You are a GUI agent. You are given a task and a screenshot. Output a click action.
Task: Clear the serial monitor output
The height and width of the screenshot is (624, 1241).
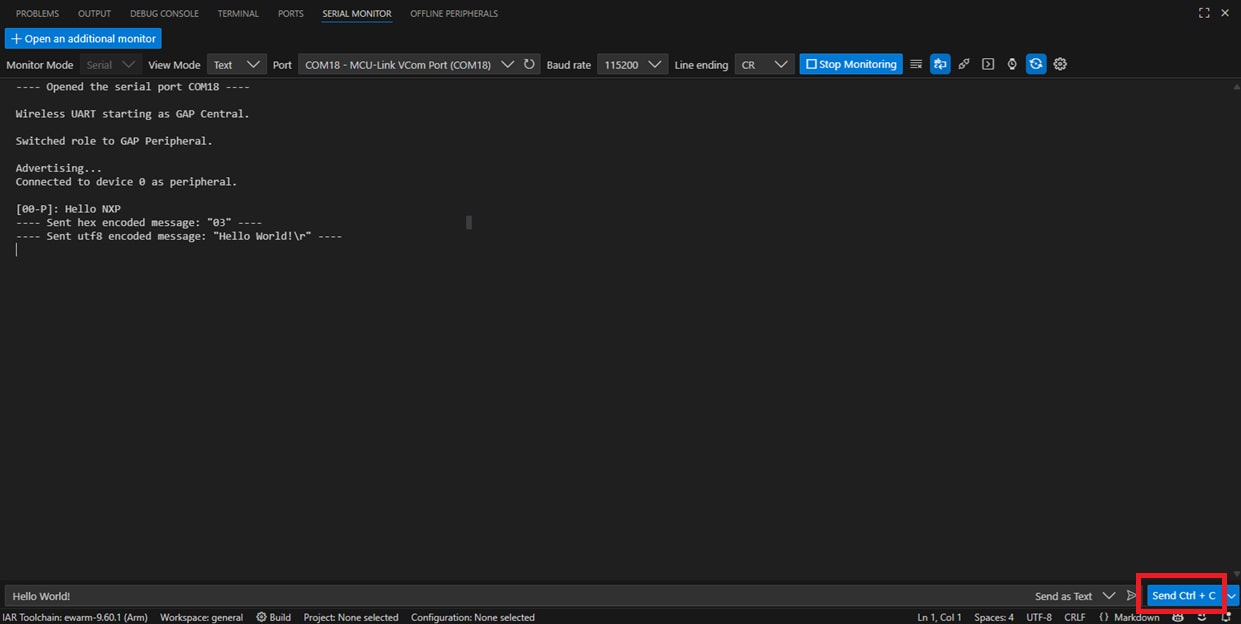[x=916, y=63]
